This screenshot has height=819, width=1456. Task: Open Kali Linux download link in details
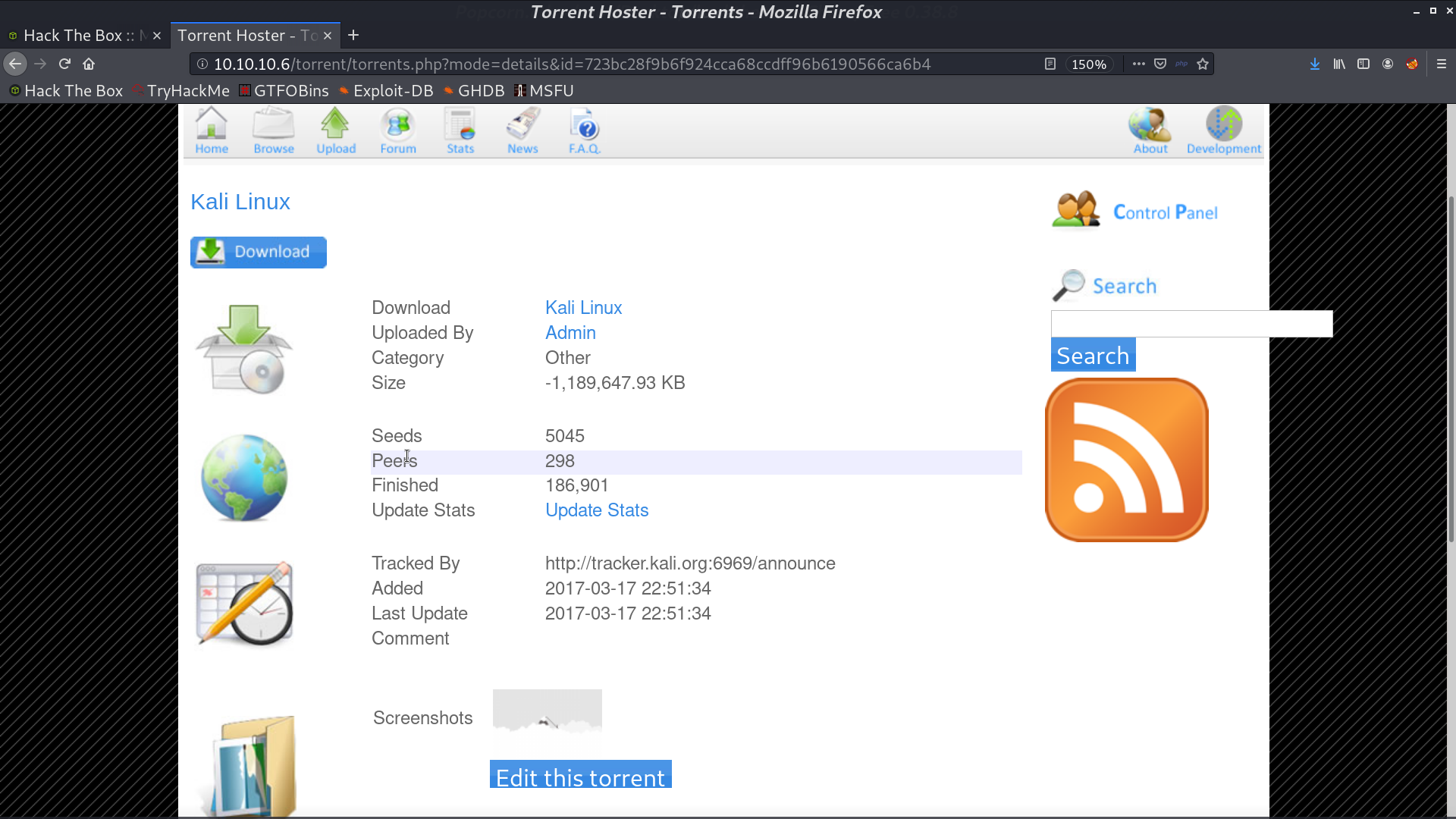(583, 308)
